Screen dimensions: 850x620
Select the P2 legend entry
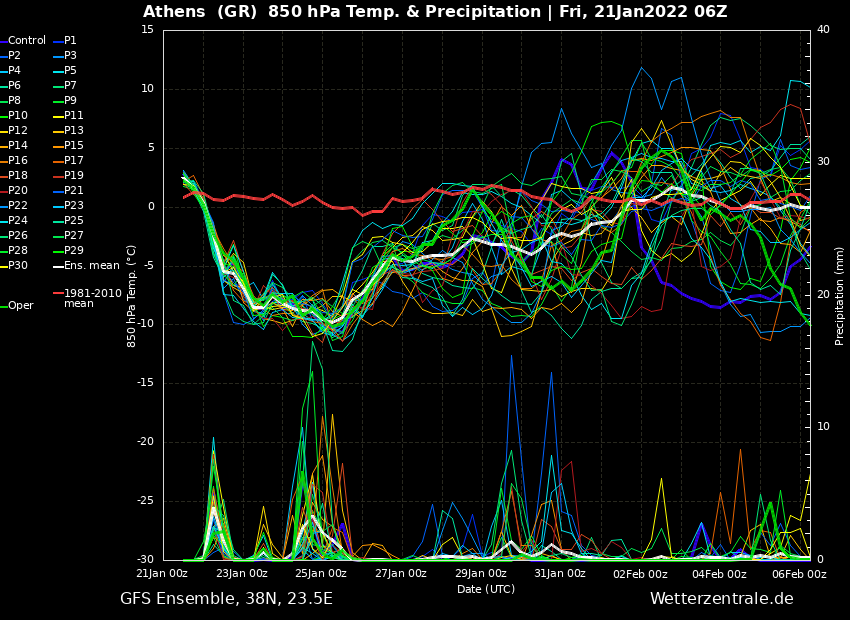14,55
